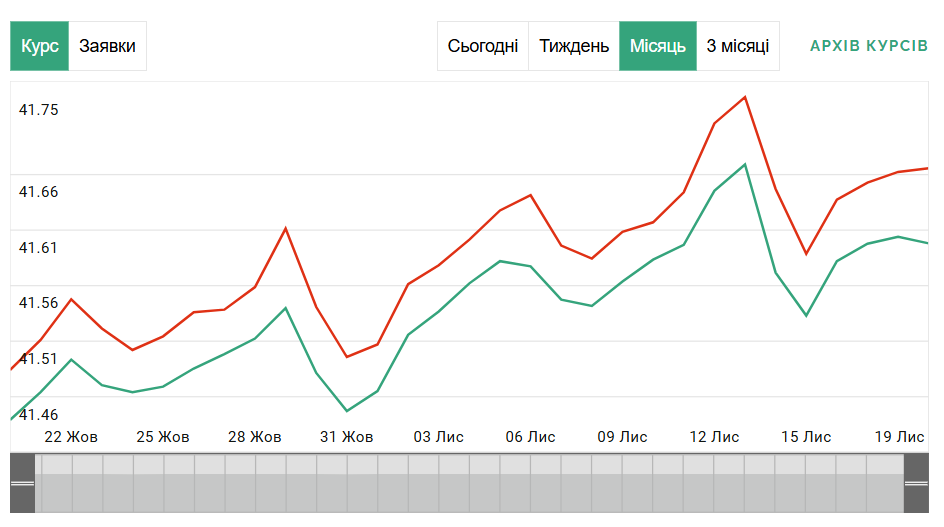Viewport: 944px width, 527px height.
Task: Click the 19 Лис date label
Action: 900,437
